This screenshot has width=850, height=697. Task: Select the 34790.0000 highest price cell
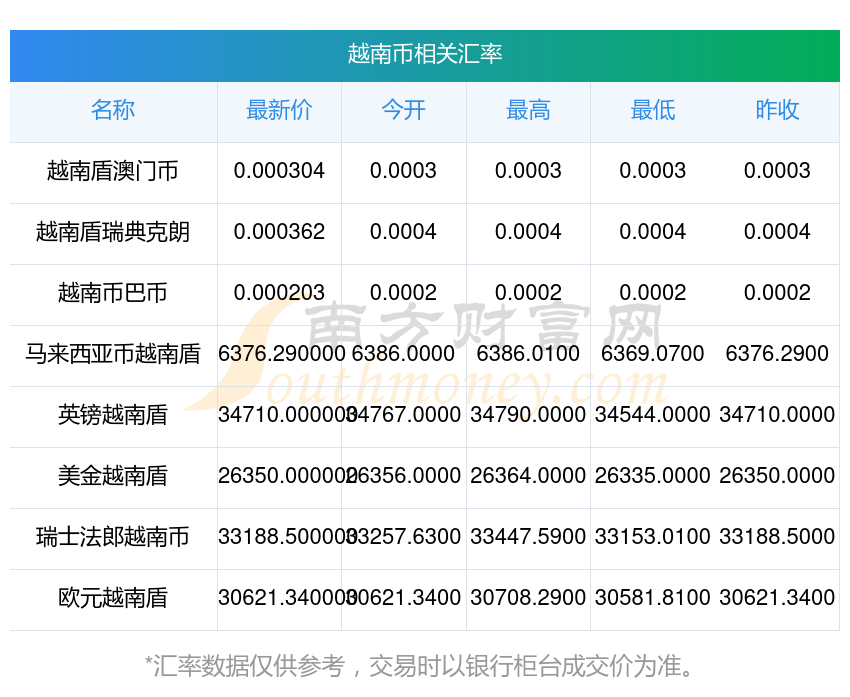pyautogui.click(x=528, y=415)
